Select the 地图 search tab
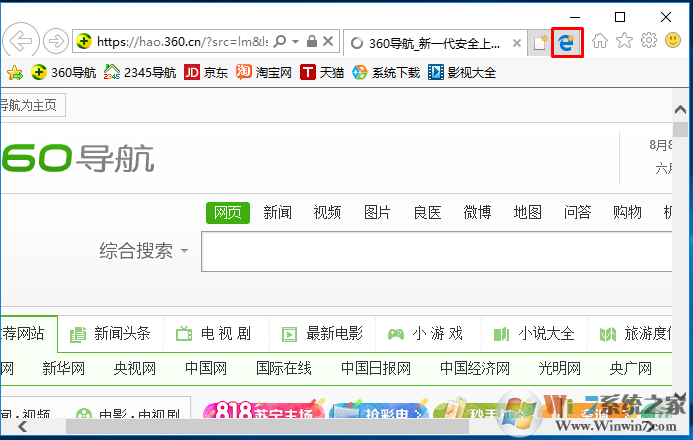The image size is (693, 440). click(527, 212)
